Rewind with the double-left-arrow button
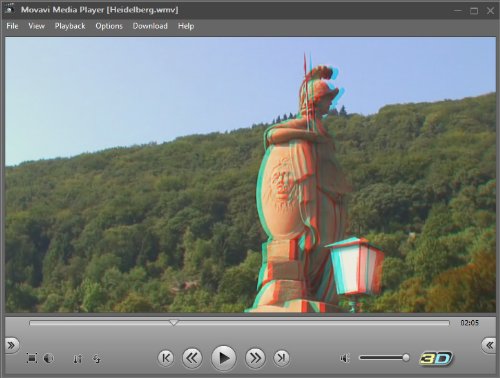The height and width of the screenshot is (378, 500). 192,358
